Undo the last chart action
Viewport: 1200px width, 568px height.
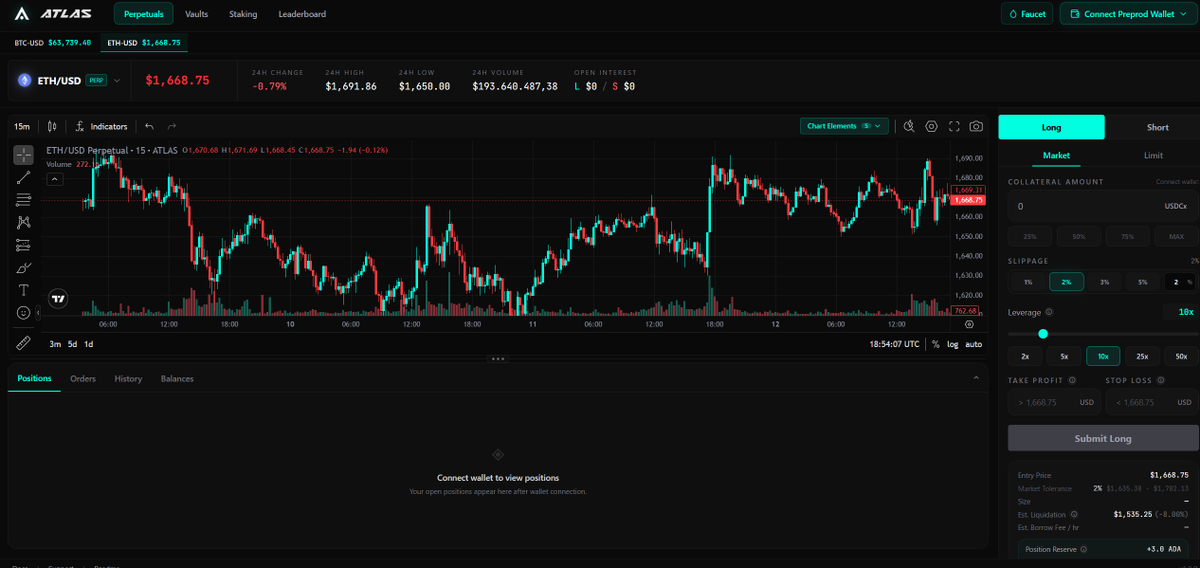[x=149, y=127]
